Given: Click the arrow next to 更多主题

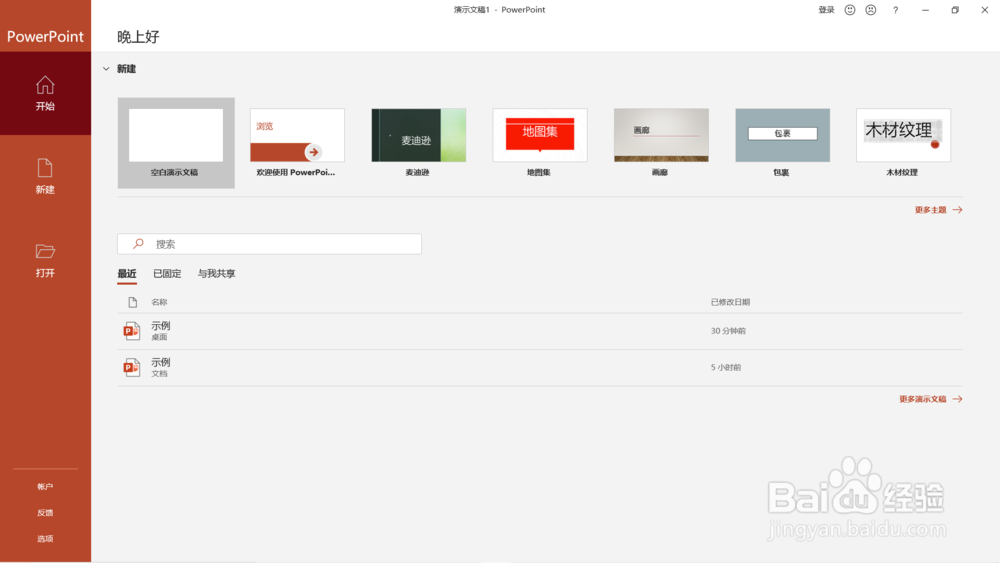Looking at the screenshot, I should [x=957, y=210].
